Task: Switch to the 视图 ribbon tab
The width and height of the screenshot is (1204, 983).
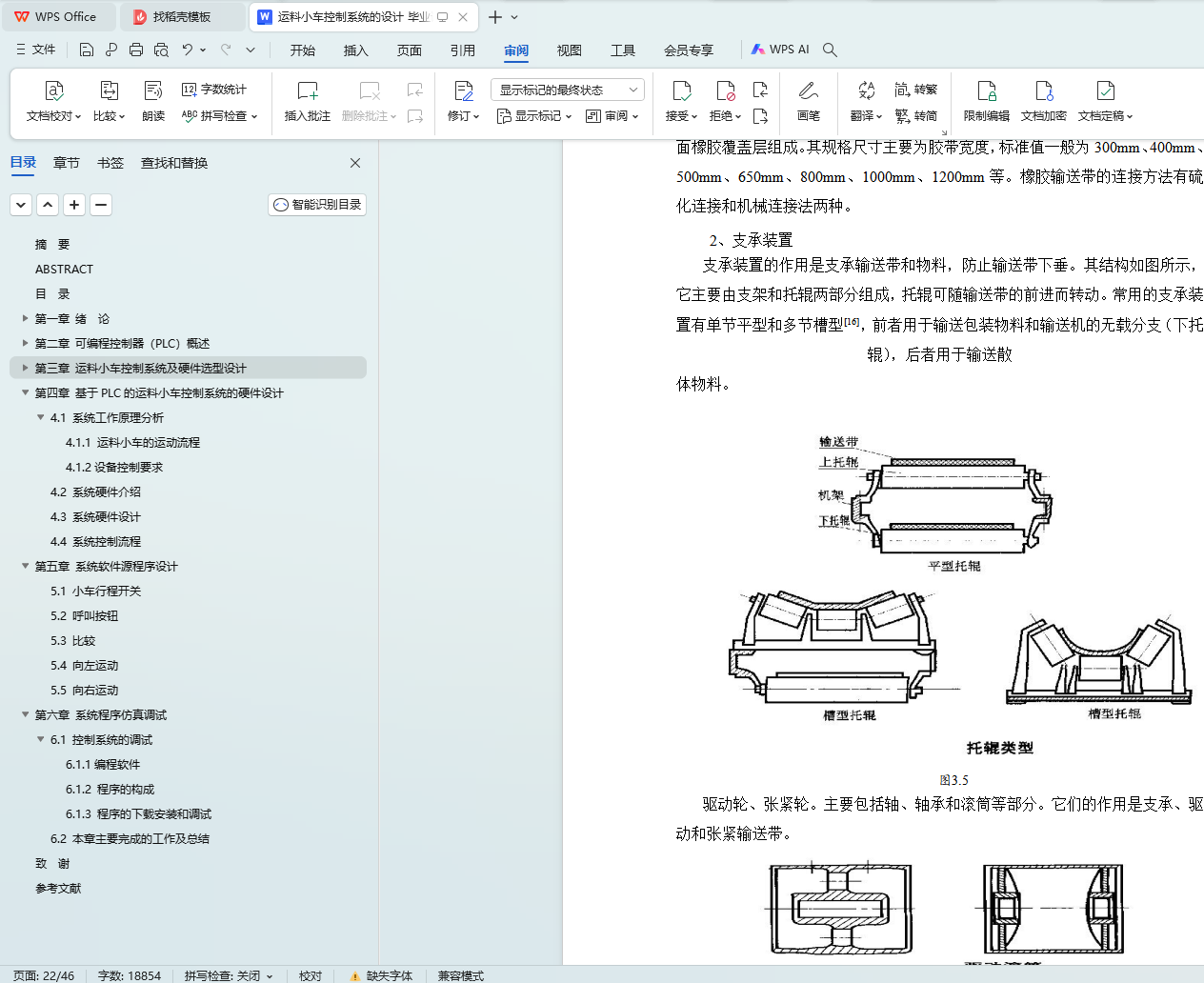Action: pyautogui.click(x=570, y=50)
